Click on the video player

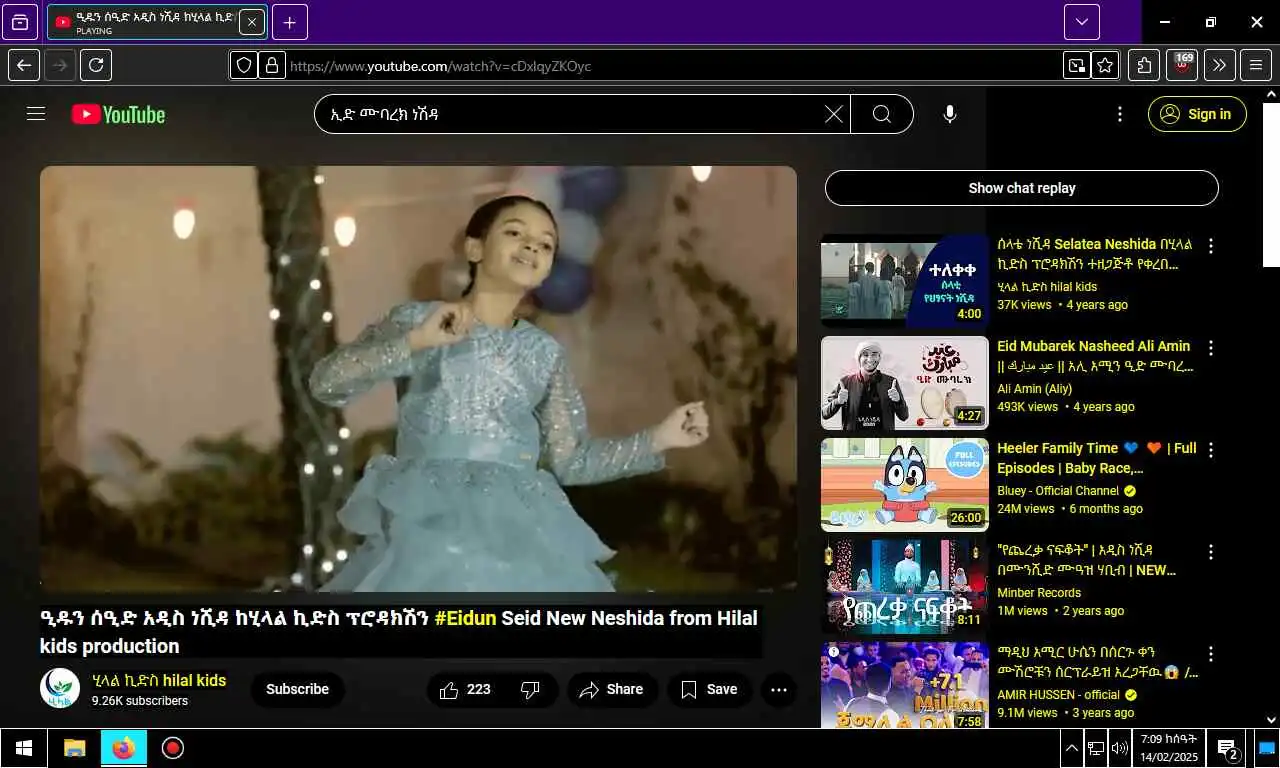418,378
